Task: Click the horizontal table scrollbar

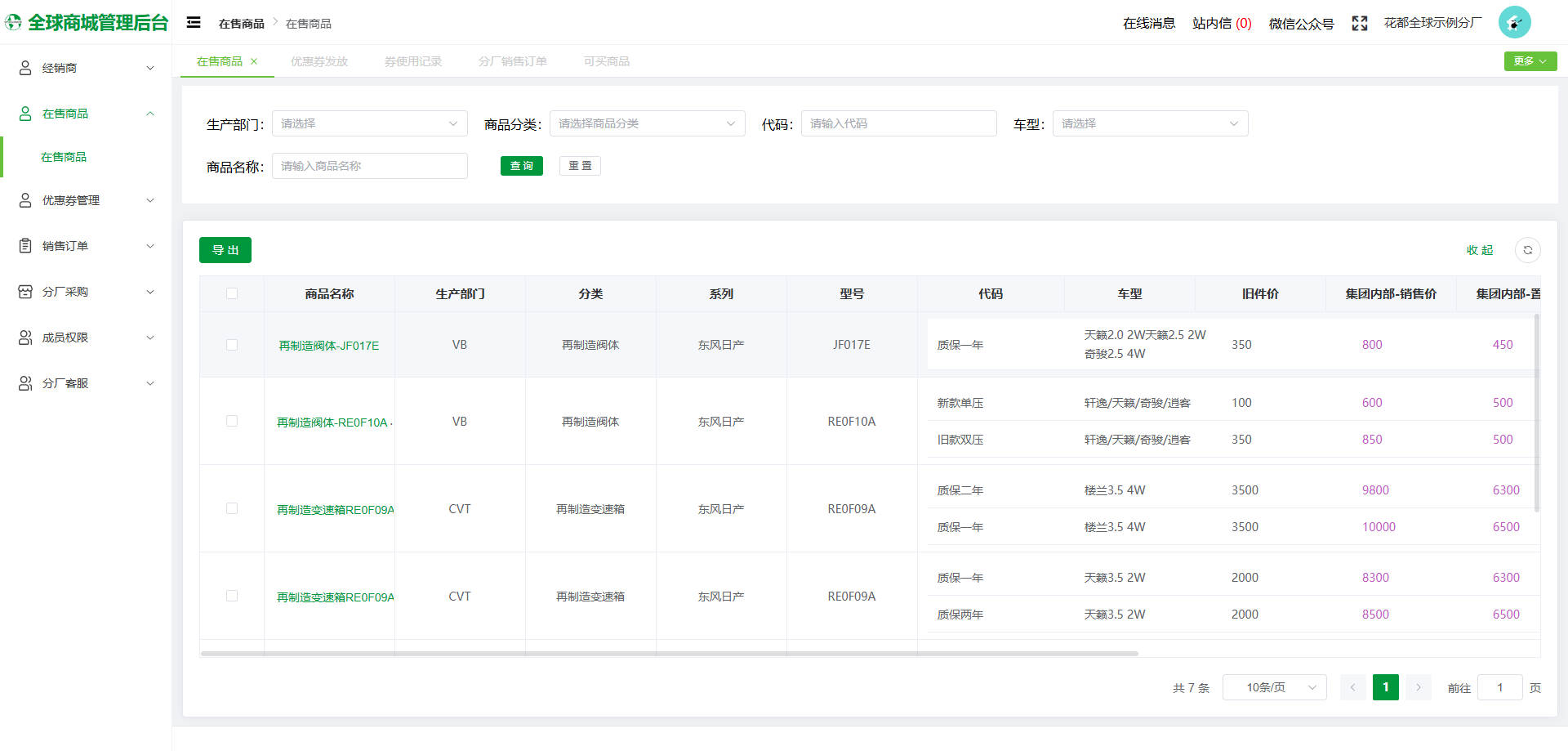Action: pos(669,654)
